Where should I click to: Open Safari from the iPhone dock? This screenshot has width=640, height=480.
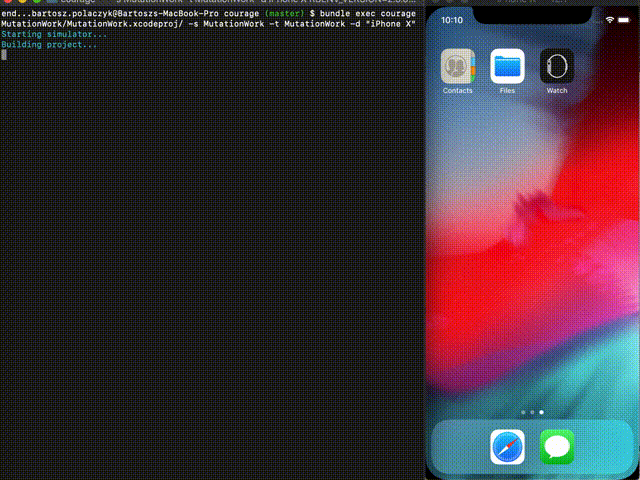tap(507, 447)
